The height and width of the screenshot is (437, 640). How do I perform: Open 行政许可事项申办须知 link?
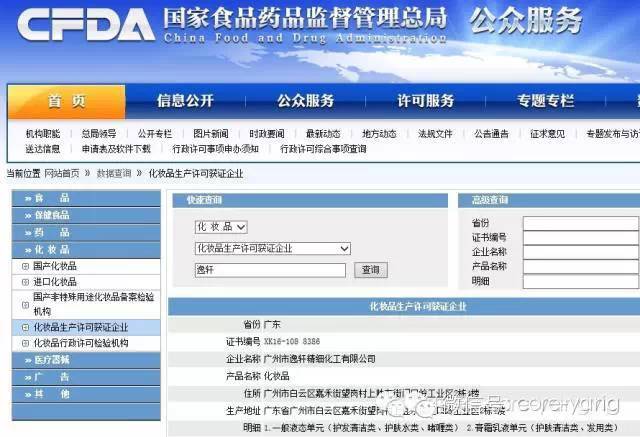pos(216,149)
